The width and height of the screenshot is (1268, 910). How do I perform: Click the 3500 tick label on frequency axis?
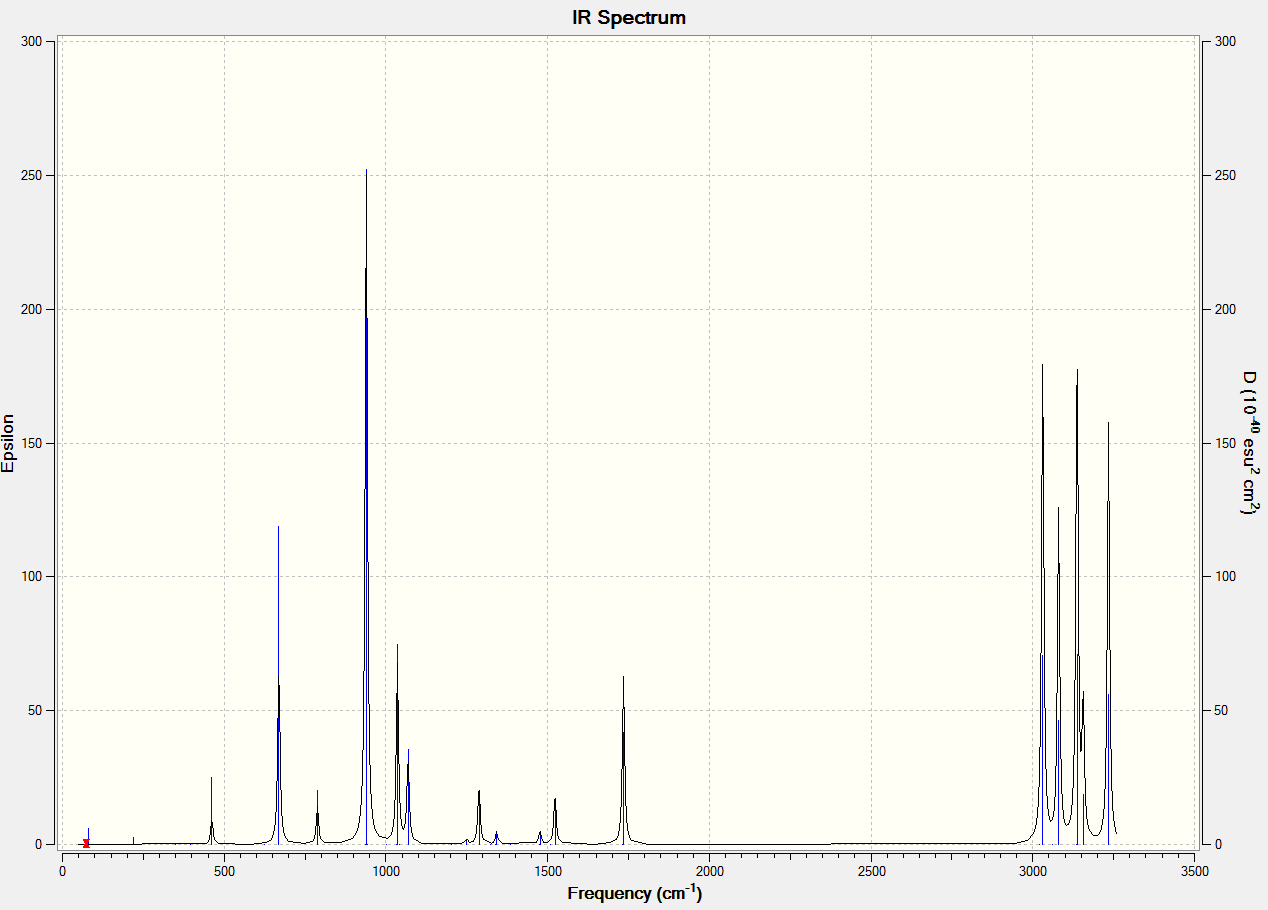[x=1195, y=871]
